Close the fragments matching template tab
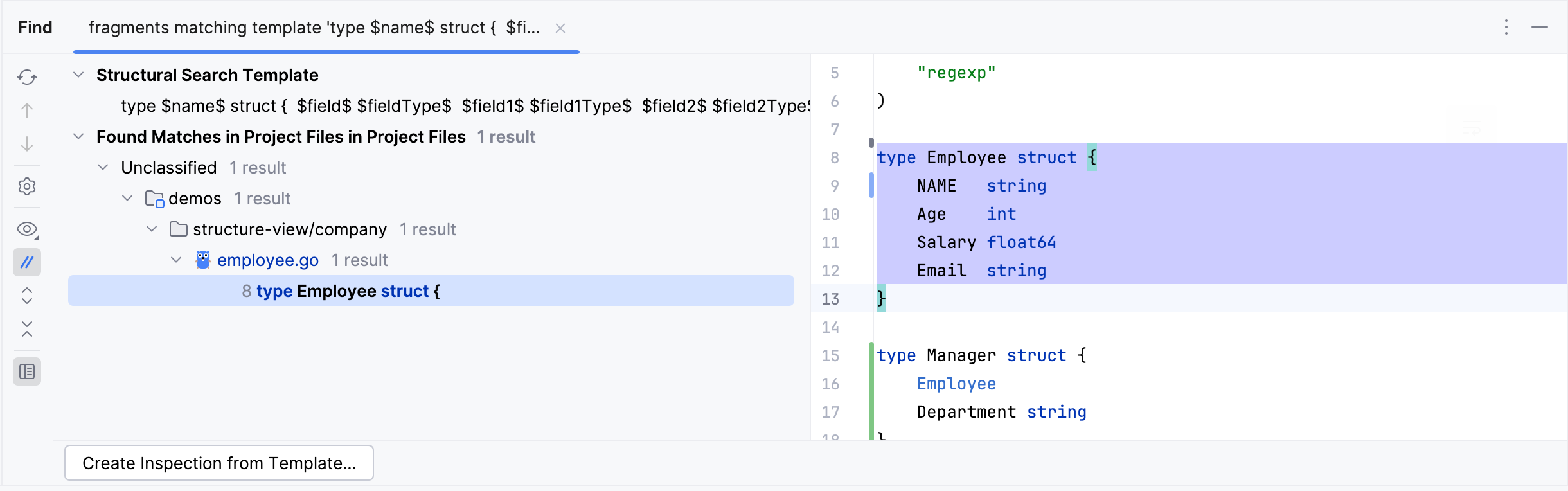Image resolution: width=1568 pixels, height=491 pixels. 560,28
